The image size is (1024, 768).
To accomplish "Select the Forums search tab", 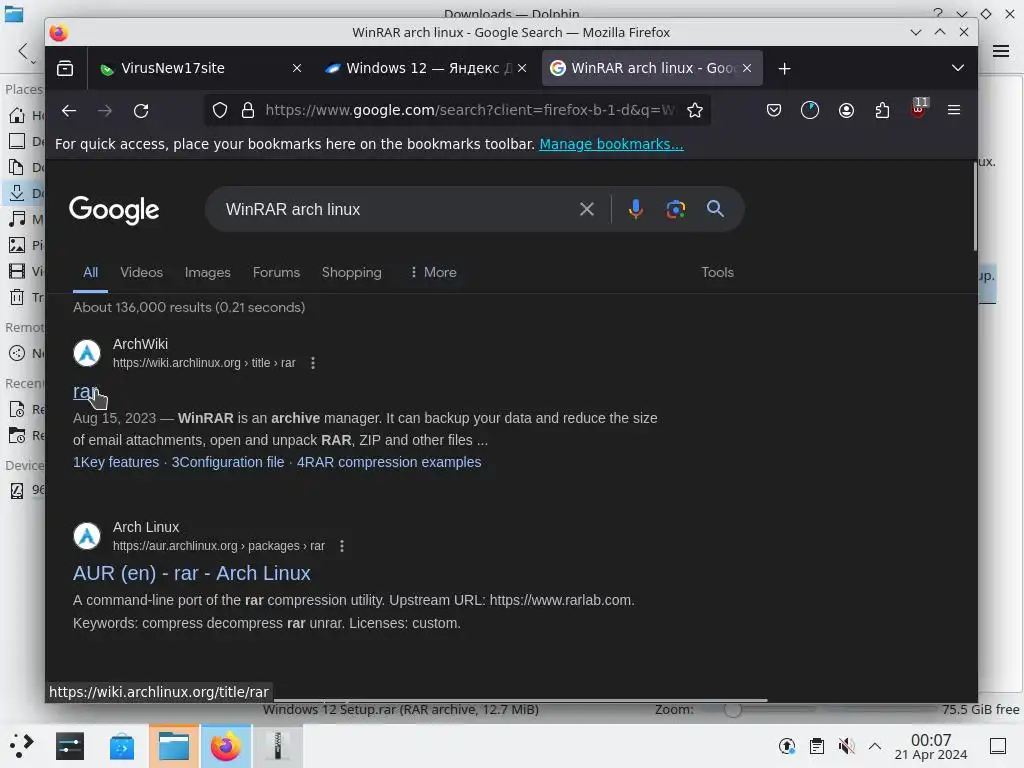I will click(276, 272).
